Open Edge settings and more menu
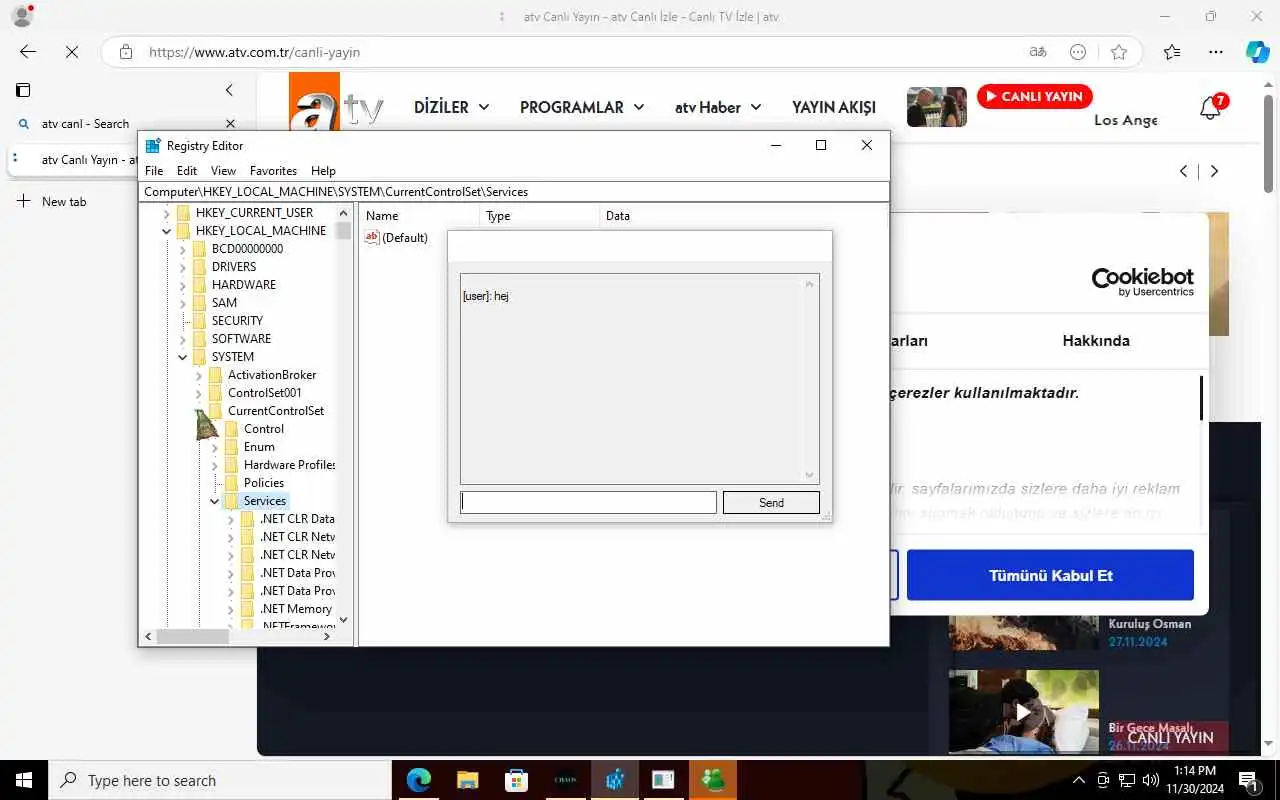 tap(1216, 52)
